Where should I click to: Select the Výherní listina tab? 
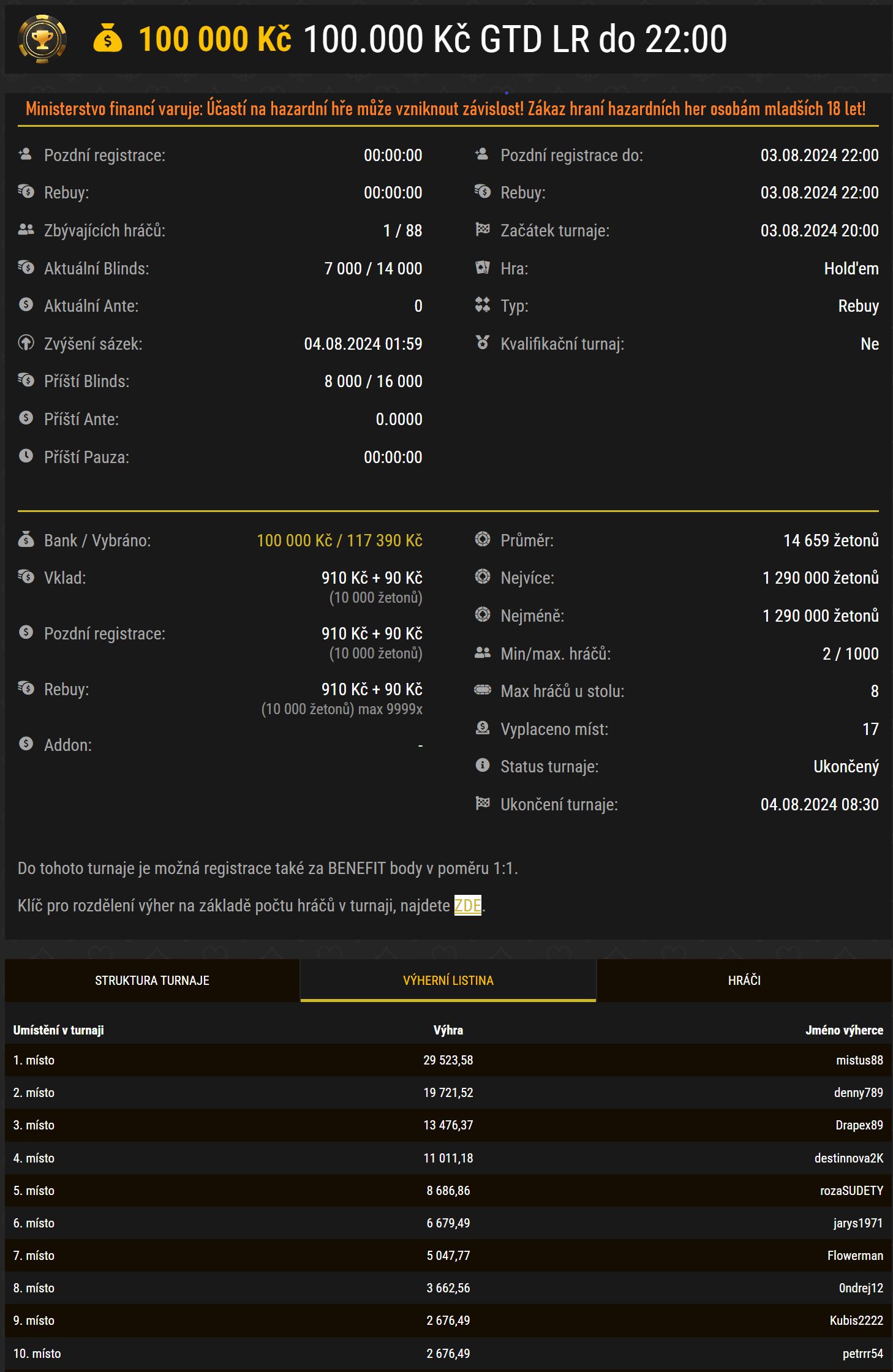pyautogui.click(x=448, y=980)
